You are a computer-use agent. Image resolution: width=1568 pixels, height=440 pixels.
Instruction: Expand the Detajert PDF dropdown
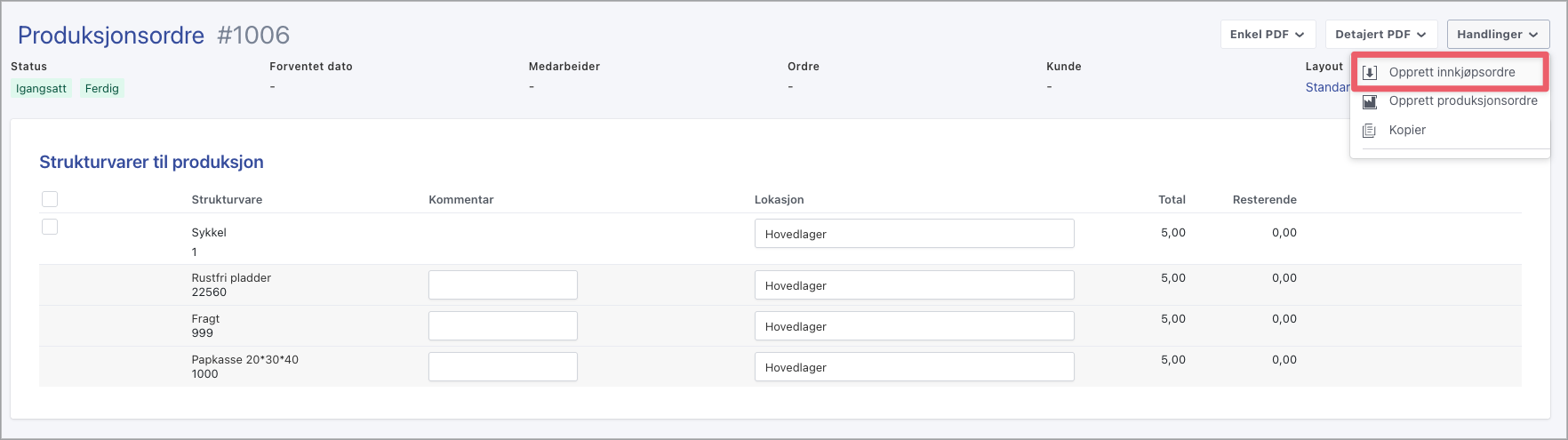pyautogui.click(x=1380, y=35)
